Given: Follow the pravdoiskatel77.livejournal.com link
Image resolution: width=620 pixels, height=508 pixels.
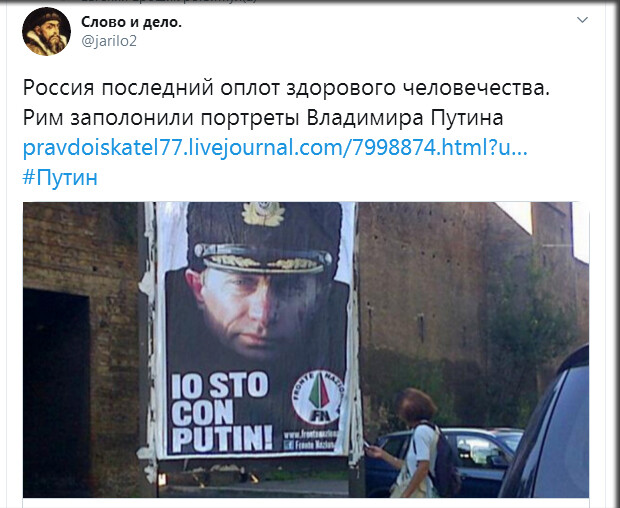Looking at the screenshot, I should point(275,147).
